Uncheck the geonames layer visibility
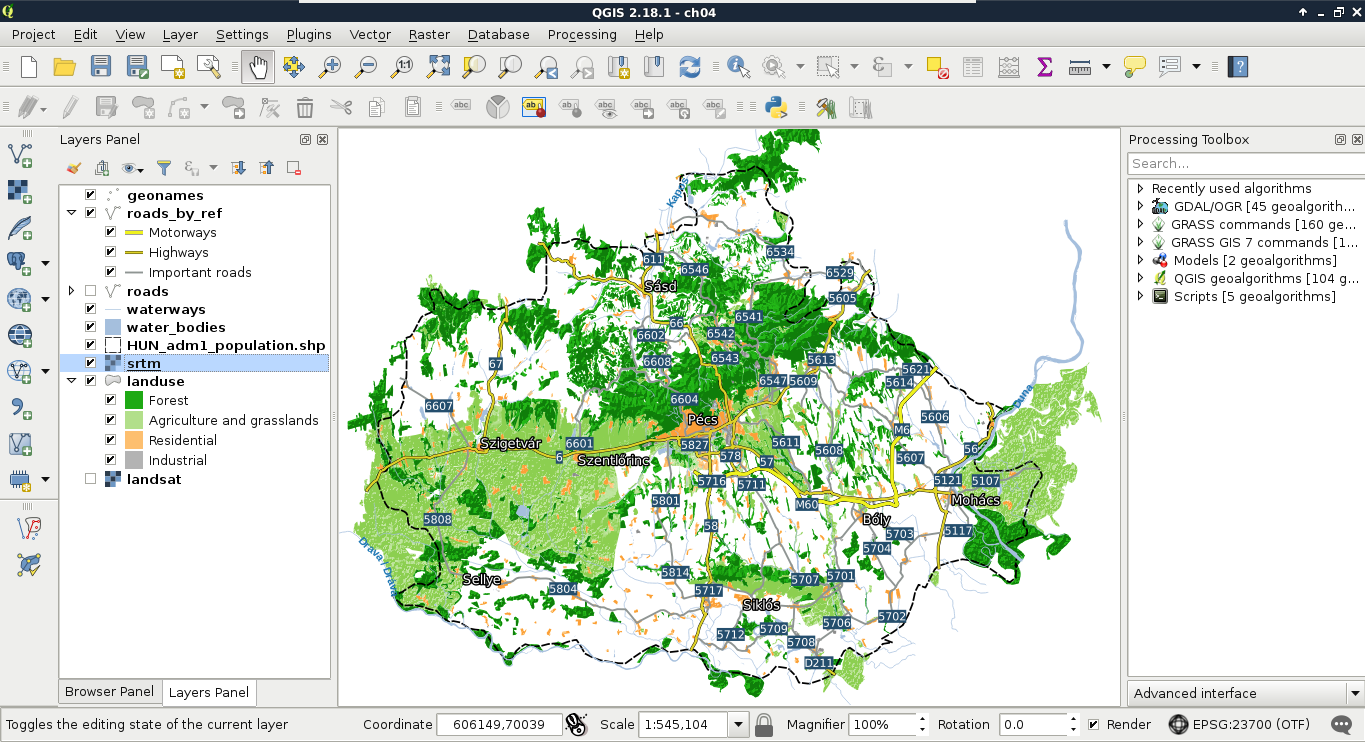 tap(91, 195)
